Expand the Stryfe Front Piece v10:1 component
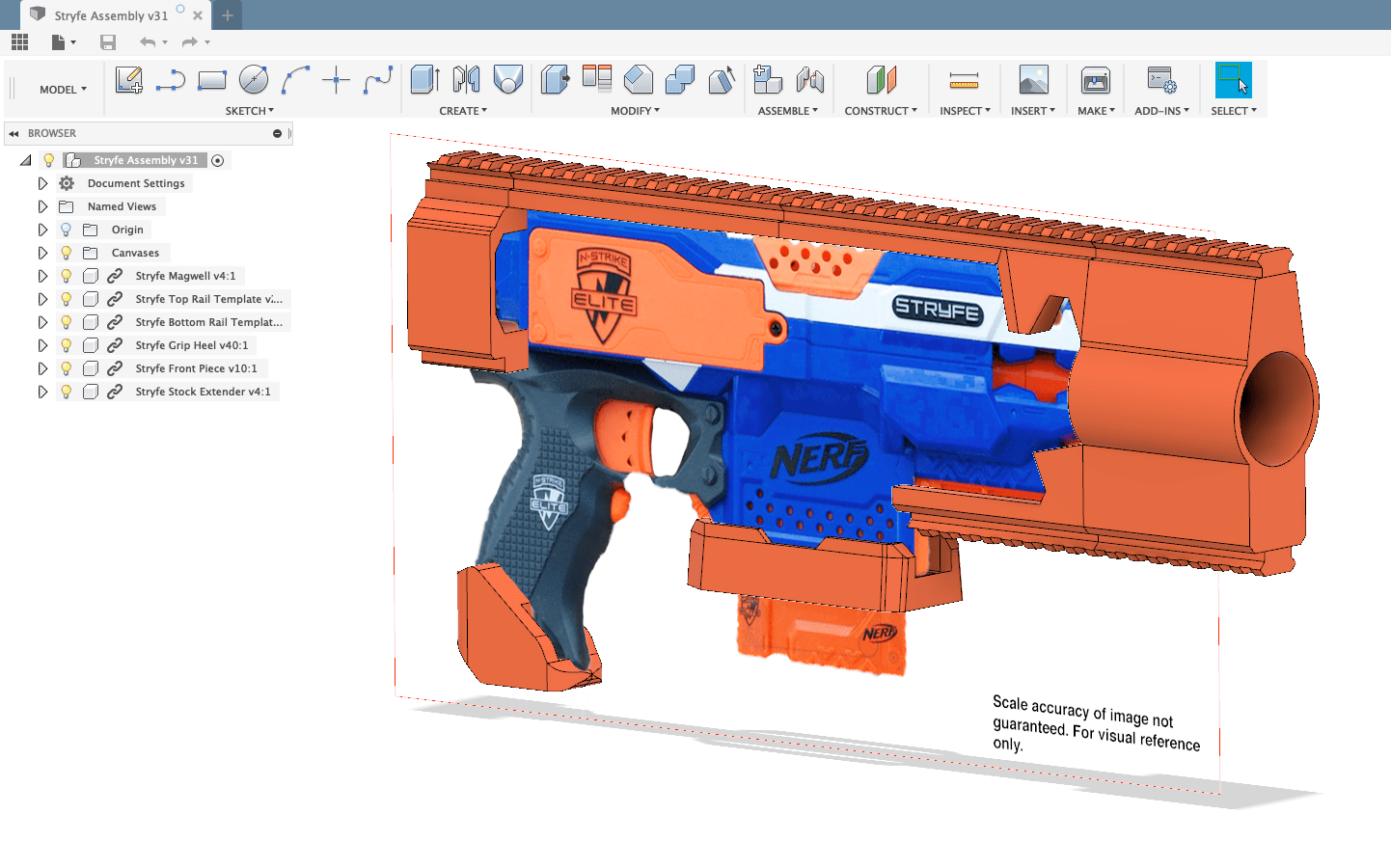Image resolution: width=1391 pixels, height=868 pixels. point(42,368)
